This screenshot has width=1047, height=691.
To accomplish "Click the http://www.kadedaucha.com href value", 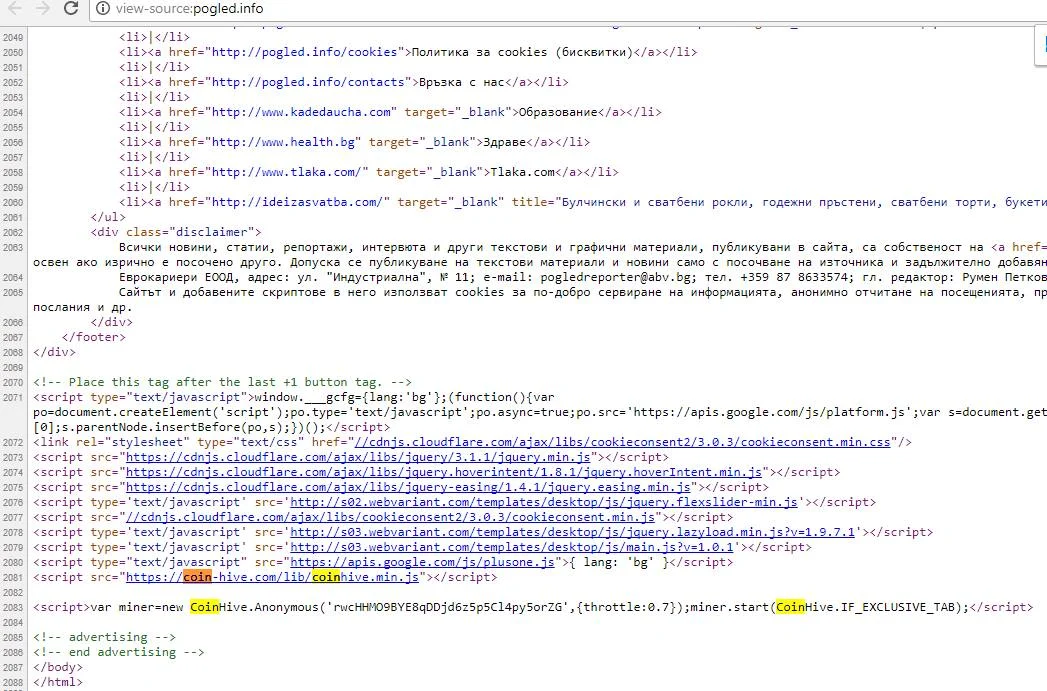I will tap(301, 112).
